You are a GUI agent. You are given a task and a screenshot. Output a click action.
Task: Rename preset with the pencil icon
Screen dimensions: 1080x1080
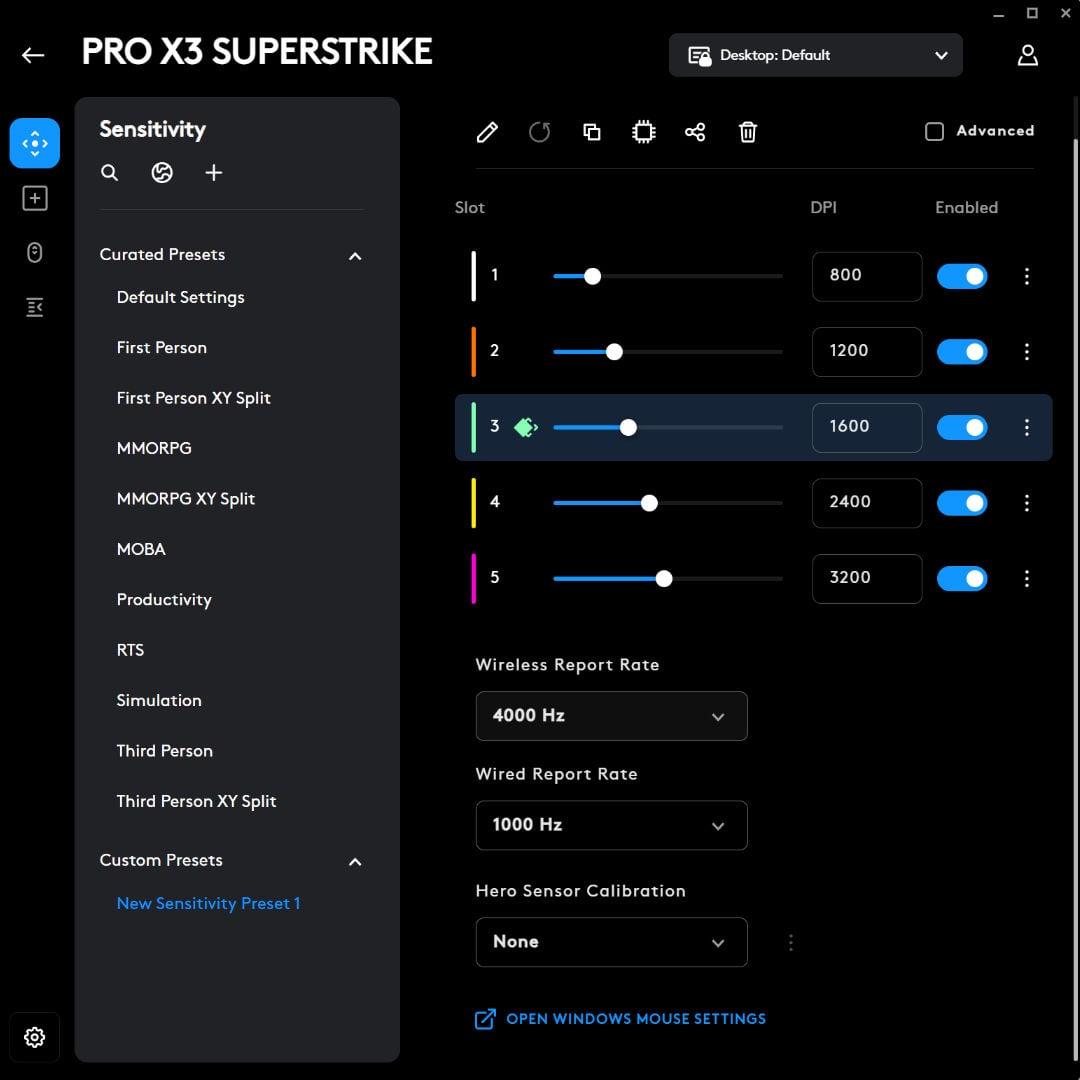point(487,132)
